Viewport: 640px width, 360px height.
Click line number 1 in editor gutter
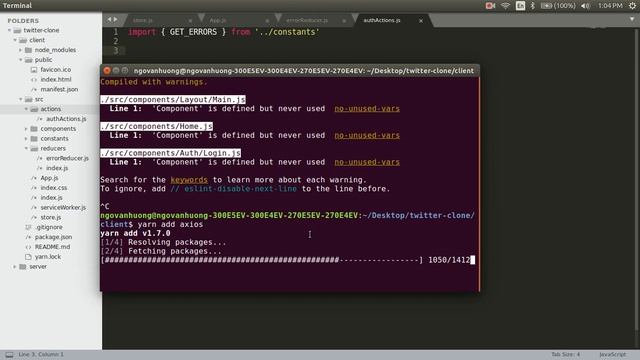click(x=116, y=32)
